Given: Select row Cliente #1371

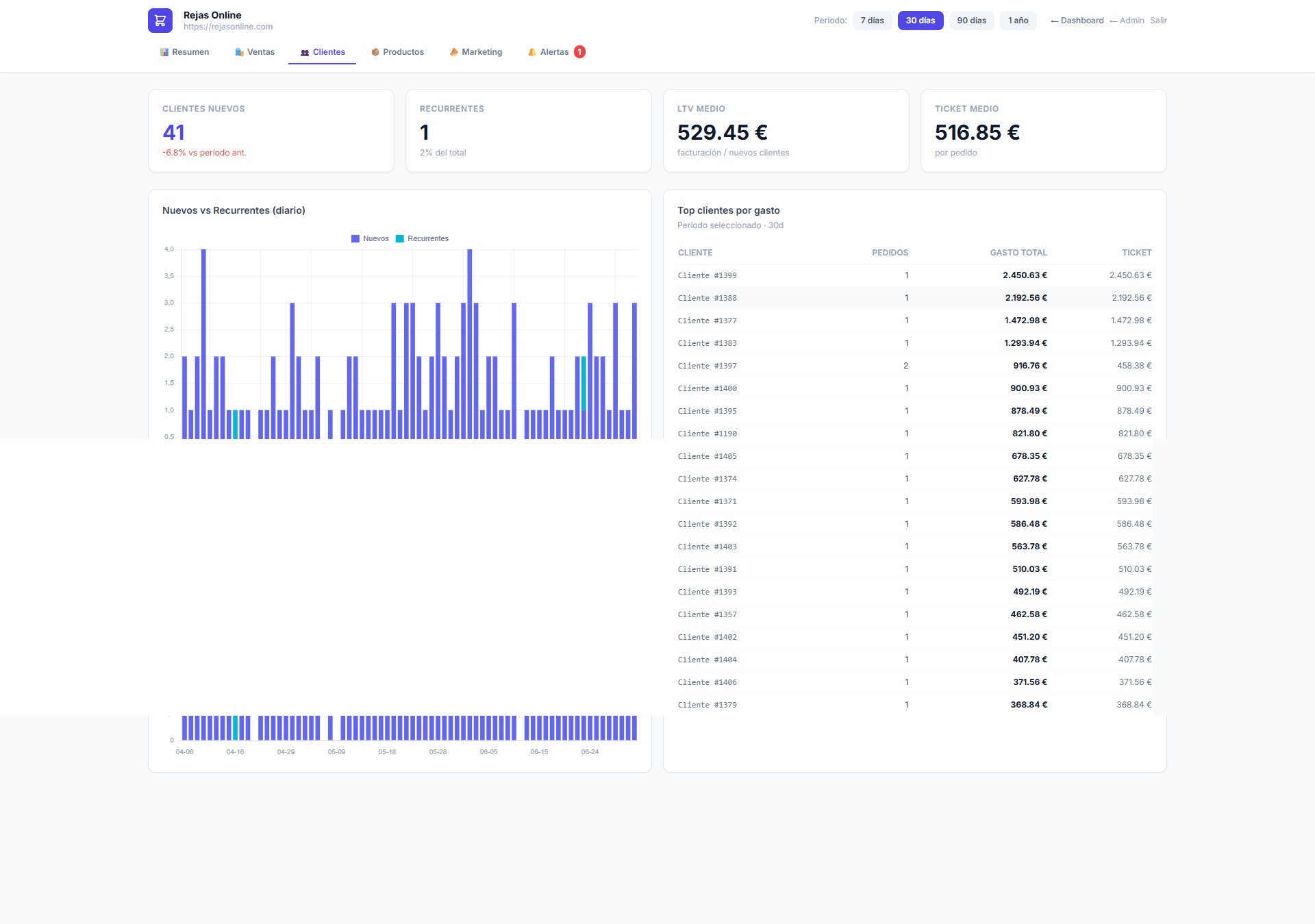Looking at the screenshot, I should [914, 501].
